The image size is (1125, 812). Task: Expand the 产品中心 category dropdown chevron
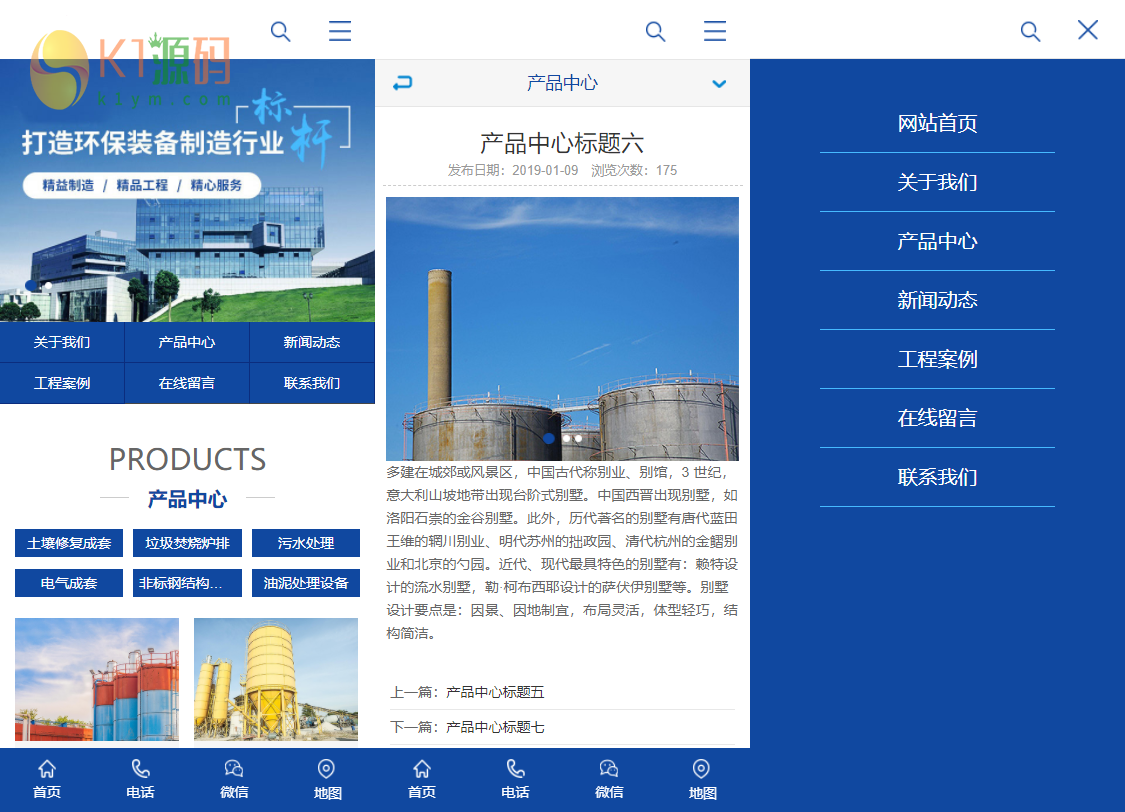pos(719,84)
